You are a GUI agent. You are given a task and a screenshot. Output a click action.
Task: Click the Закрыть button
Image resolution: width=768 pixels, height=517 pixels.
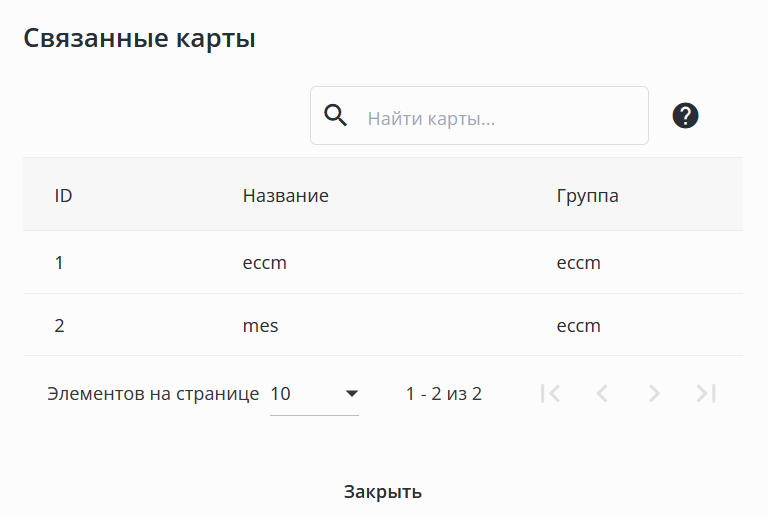pyautogui.click(x=383, y=492)
